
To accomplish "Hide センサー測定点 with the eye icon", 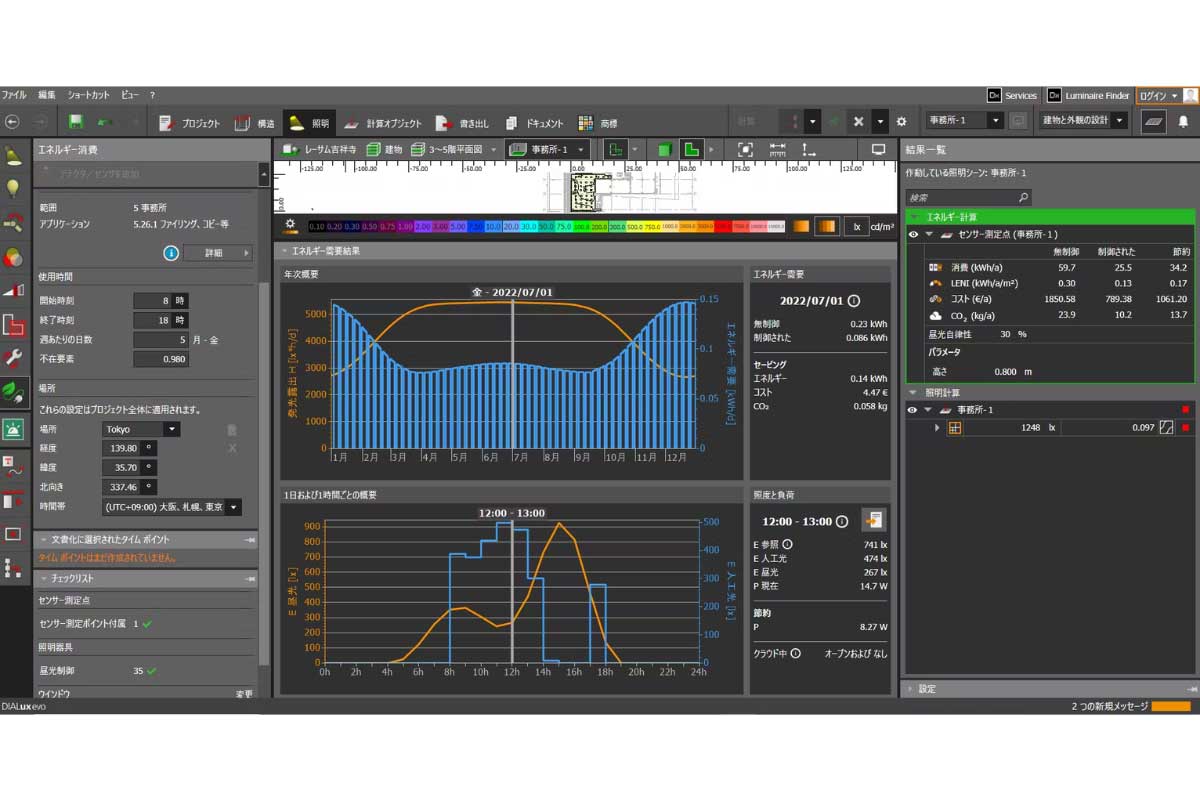I will coord(913,234).
